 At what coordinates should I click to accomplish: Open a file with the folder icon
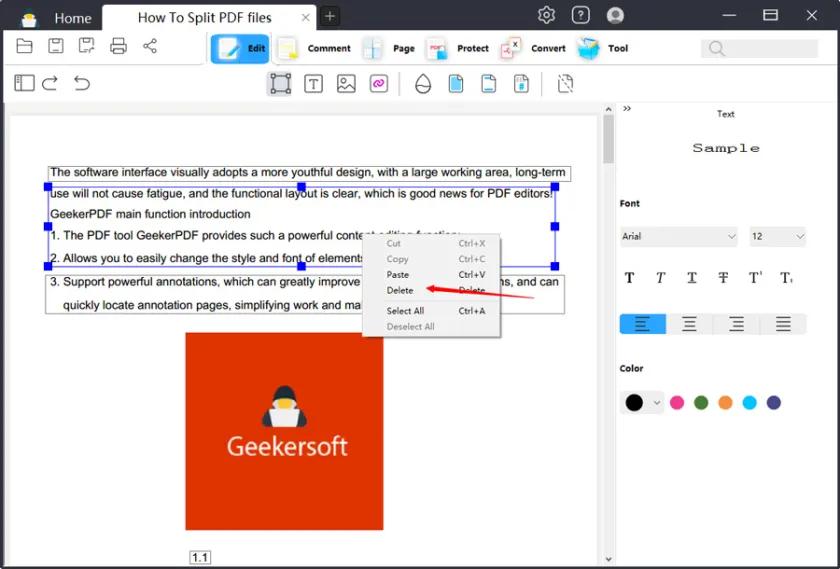[24, 47]
